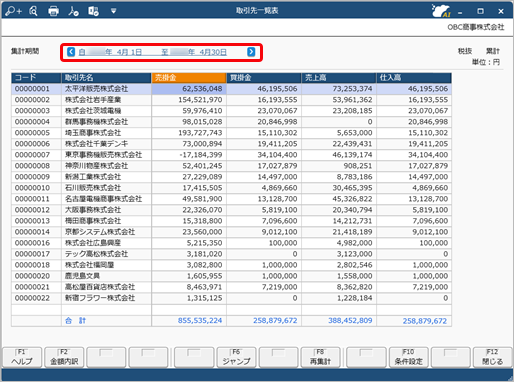Click the 仕入高 column header
Viewport: 514px width, 382px height.
pos(414,78)
